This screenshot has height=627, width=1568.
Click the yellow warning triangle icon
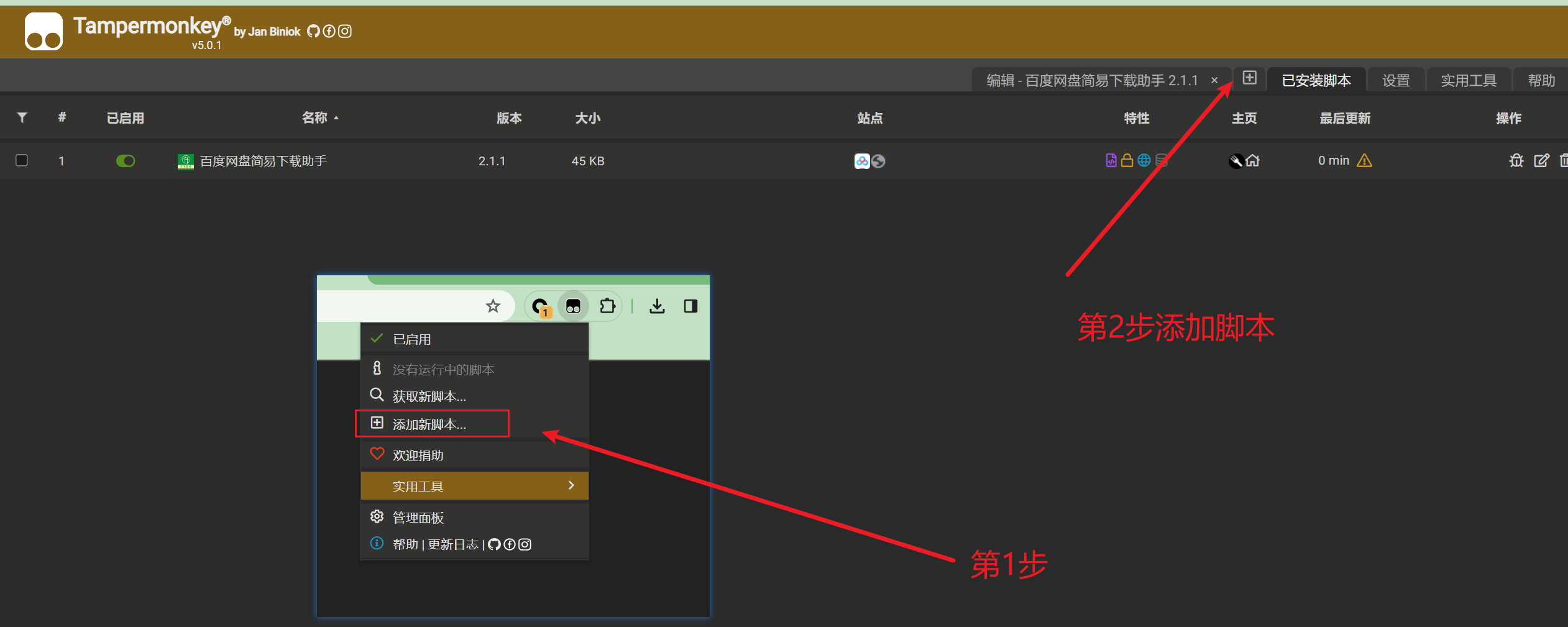tap(1364, 160)
